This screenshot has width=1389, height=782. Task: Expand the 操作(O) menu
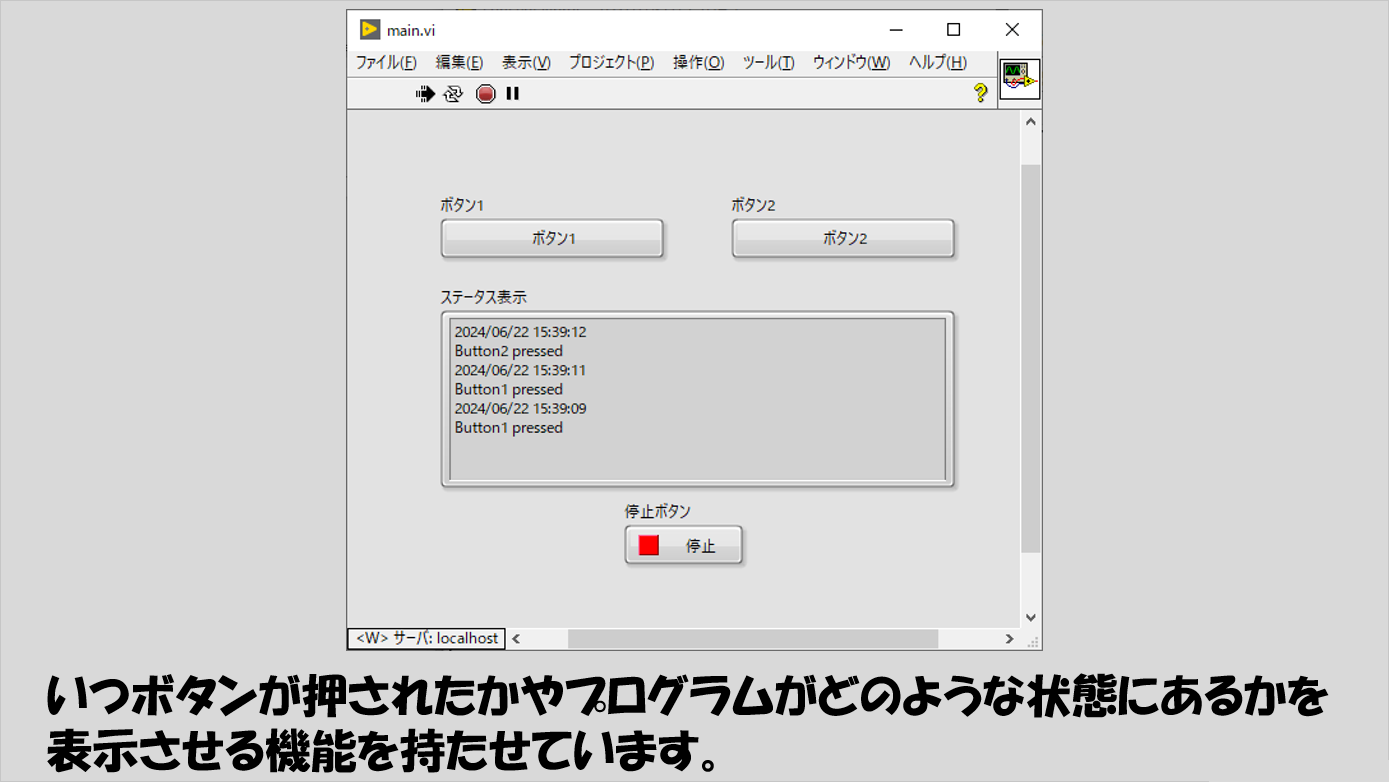698,63
